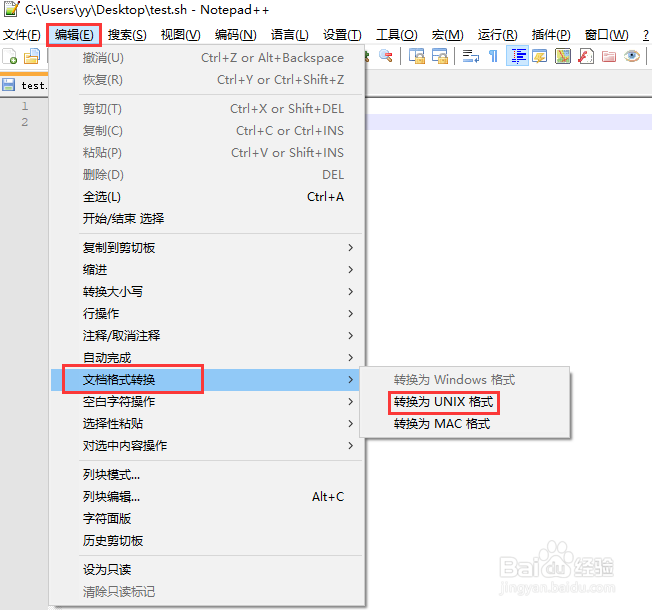652x610 pixels.
Task: Open 列块模式... entry
Action: pyautogui.click(x=208, y=475)
